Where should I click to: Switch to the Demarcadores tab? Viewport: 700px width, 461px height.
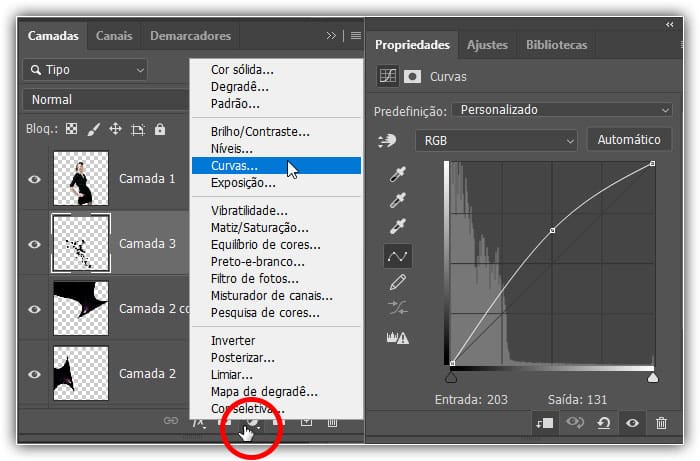(x=191, y=36)
